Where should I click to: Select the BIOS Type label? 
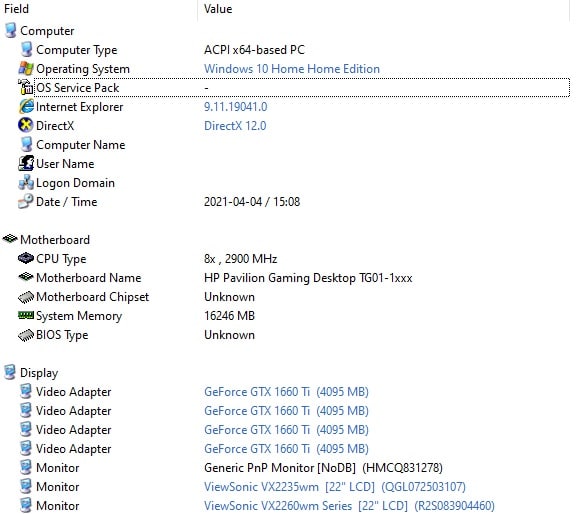62,335
